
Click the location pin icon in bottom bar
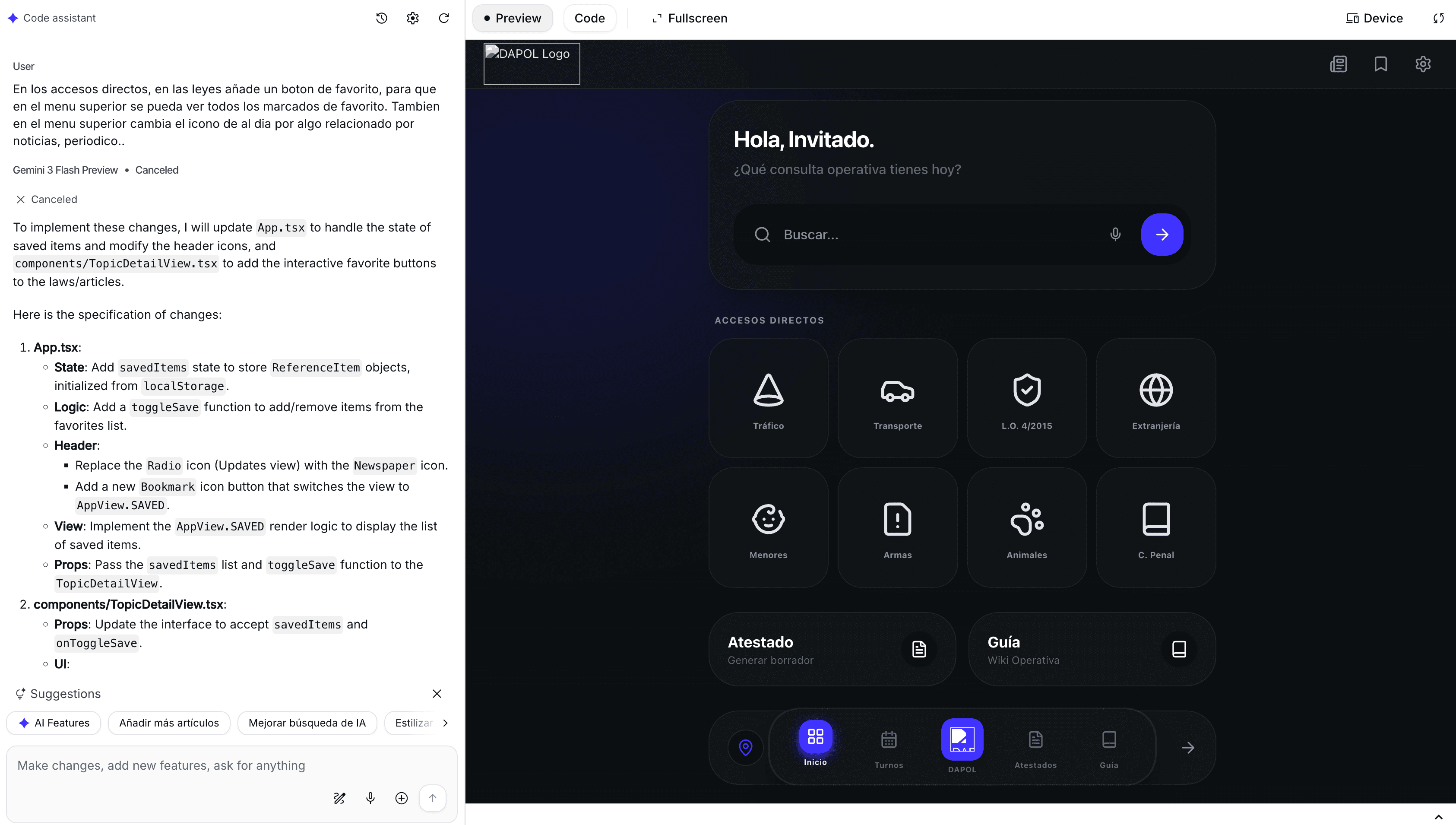[745, 747]
